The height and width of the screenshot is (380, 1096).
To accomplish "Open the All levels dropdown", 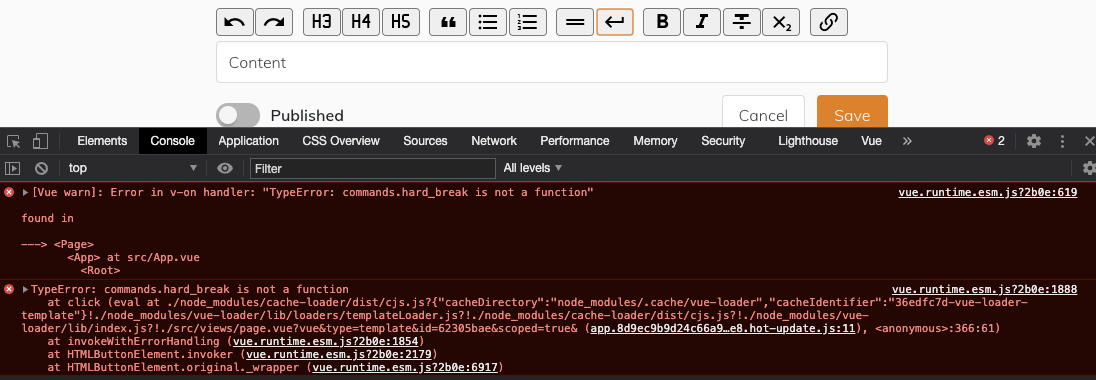I will pos(533,168).
